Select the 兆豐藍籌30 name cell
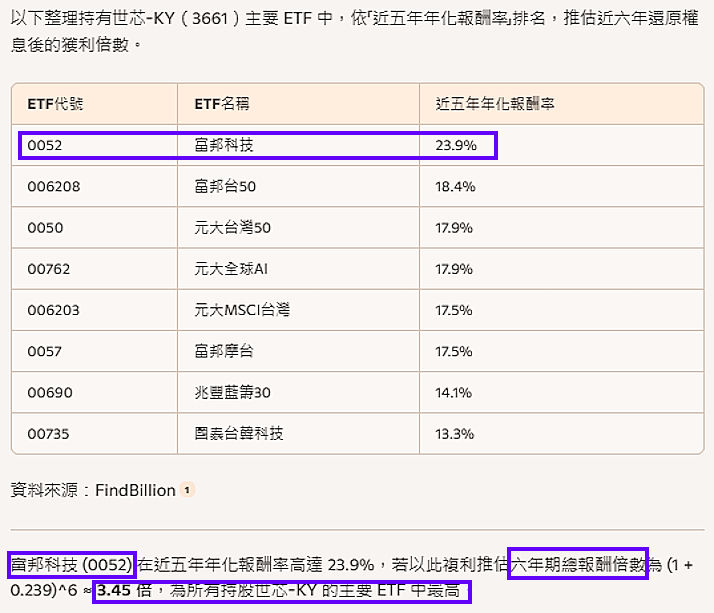The height and width of the screenshot is (613, 714). tap(298, 393)
